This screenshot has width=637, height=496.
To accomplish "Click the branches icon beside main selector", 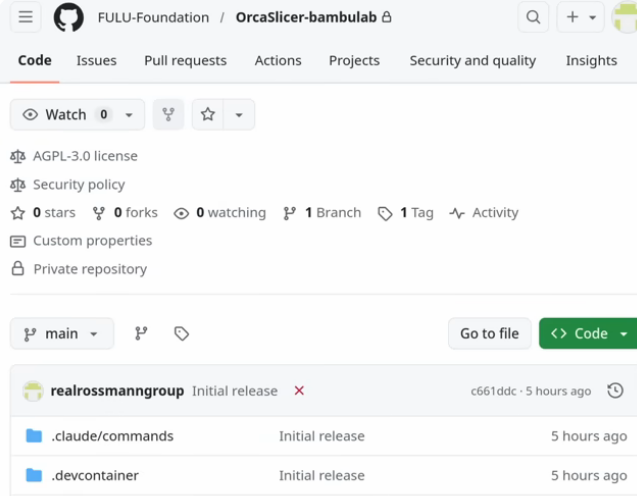I will coord(141,334).
